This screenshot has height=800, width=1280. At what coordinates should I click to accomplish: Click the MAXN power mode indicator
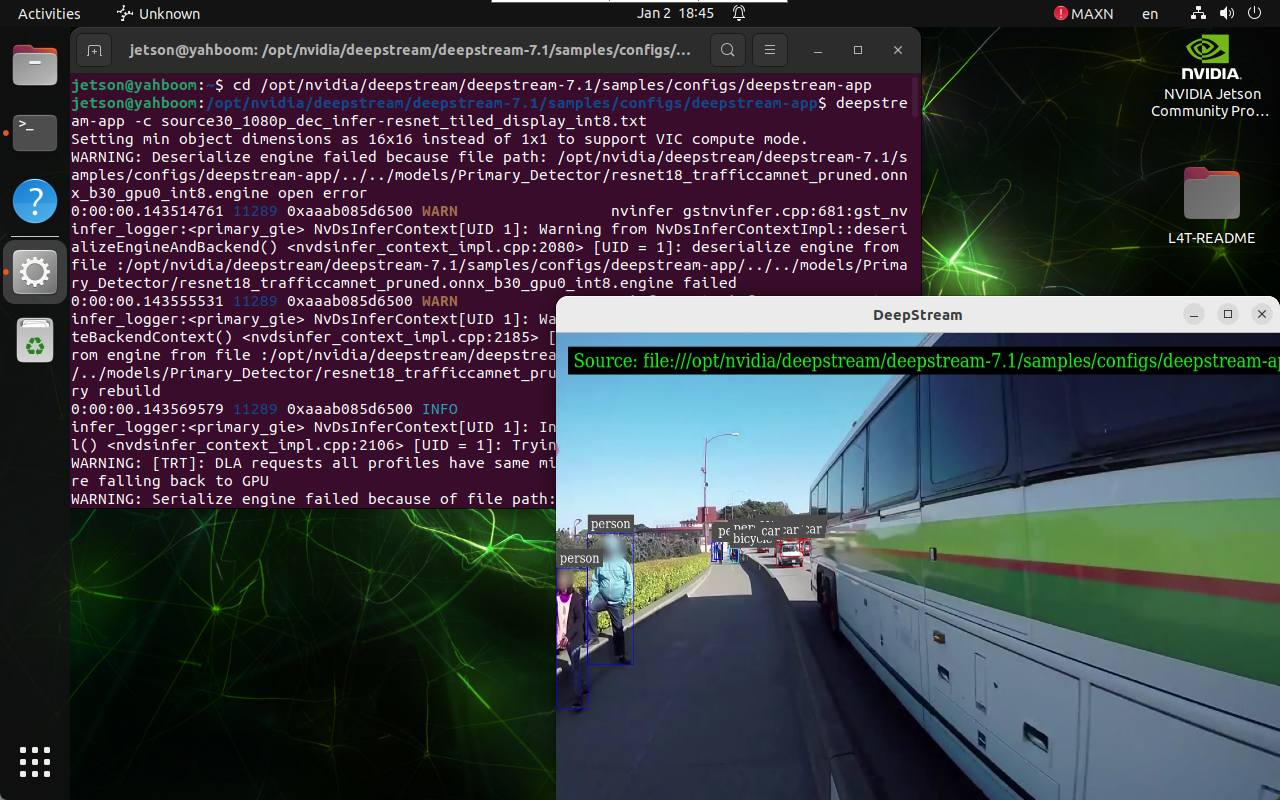tap(1083, 14)
